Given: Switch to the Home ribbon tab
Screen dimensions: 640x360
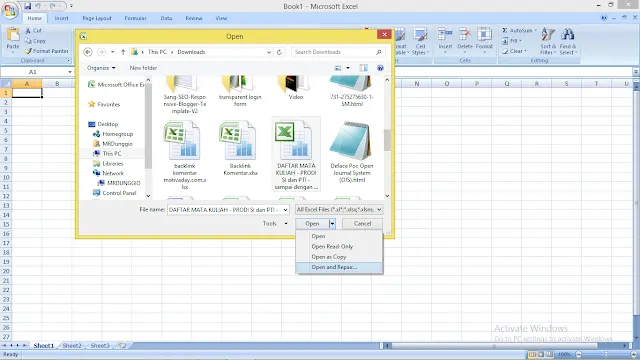Looking at the screenshot, I should point(34,18).
